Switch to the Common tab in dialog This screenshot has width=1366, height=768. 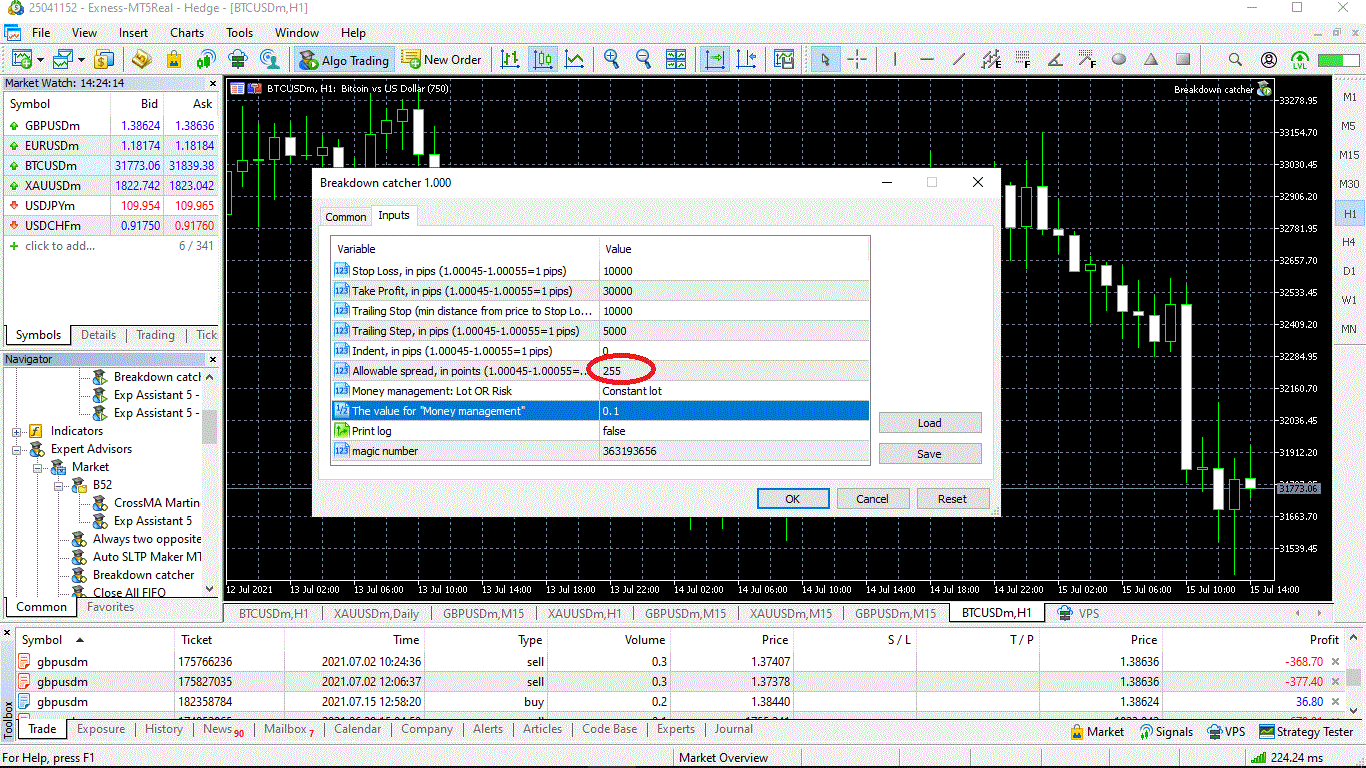pos(346,217)
